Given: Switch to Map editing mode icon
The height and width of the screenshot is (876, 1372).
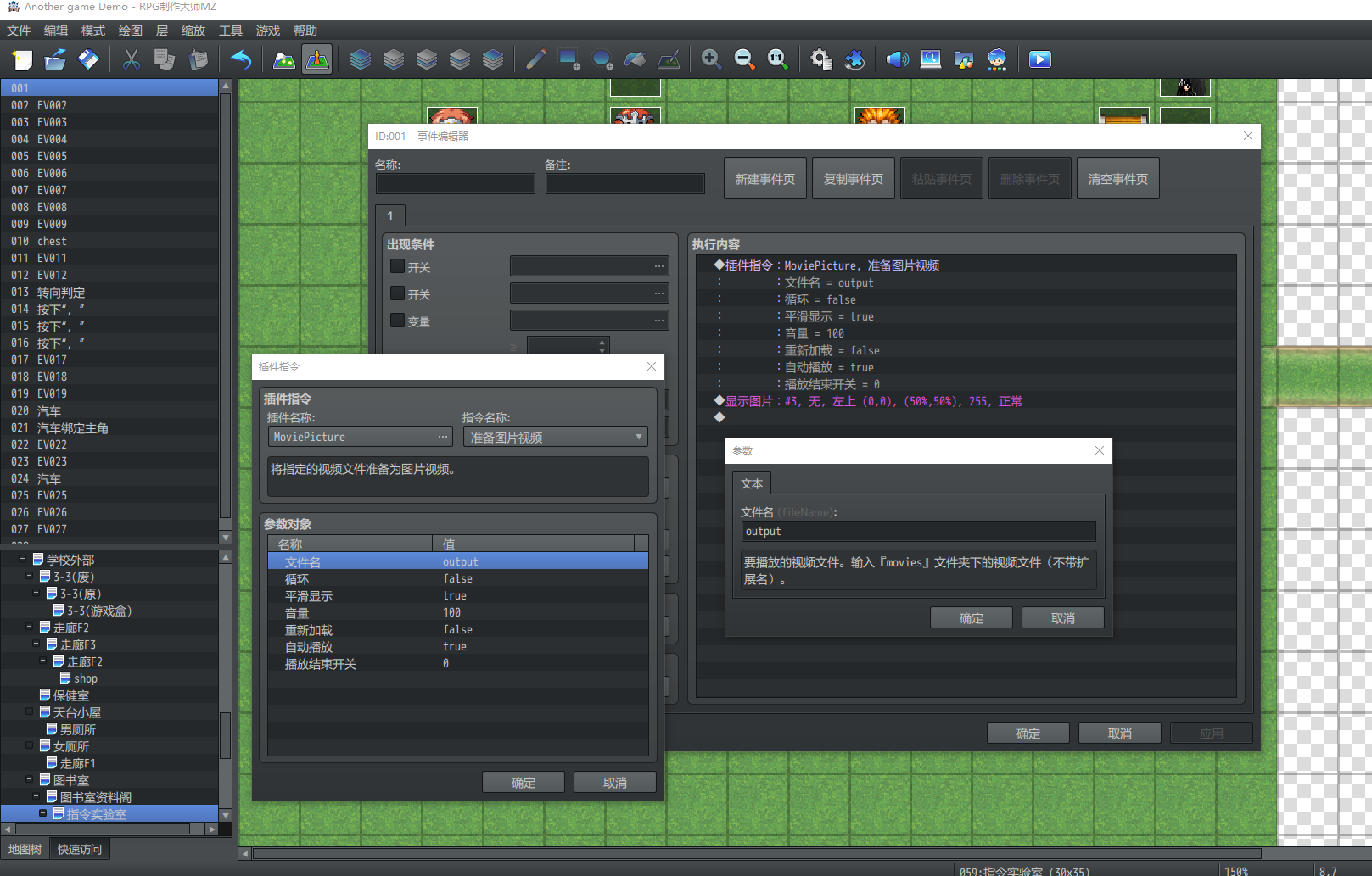Looking at the screenshot, I should 283,59.
